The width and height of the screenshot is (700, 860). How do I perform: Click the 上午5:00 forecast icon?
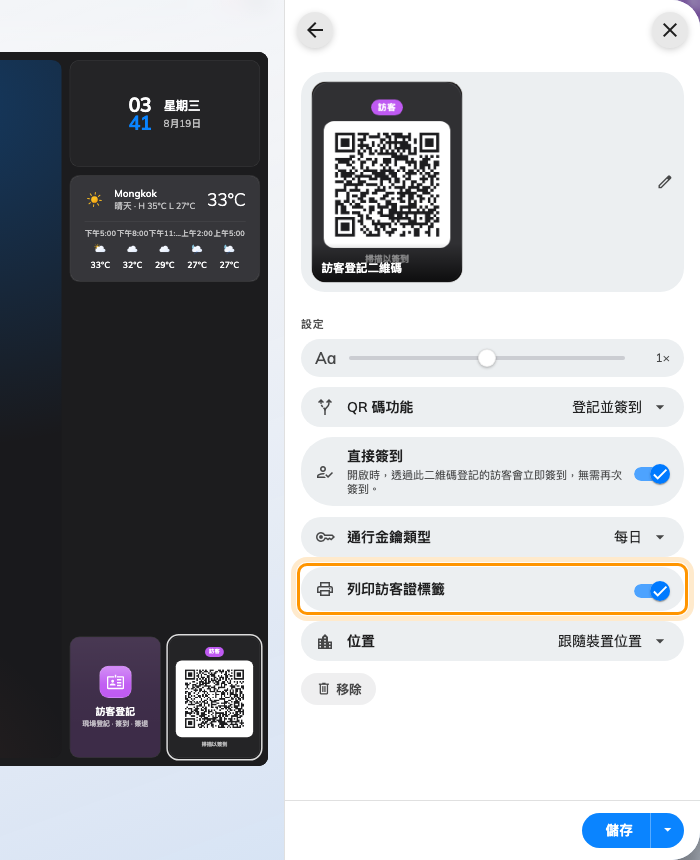229,249
